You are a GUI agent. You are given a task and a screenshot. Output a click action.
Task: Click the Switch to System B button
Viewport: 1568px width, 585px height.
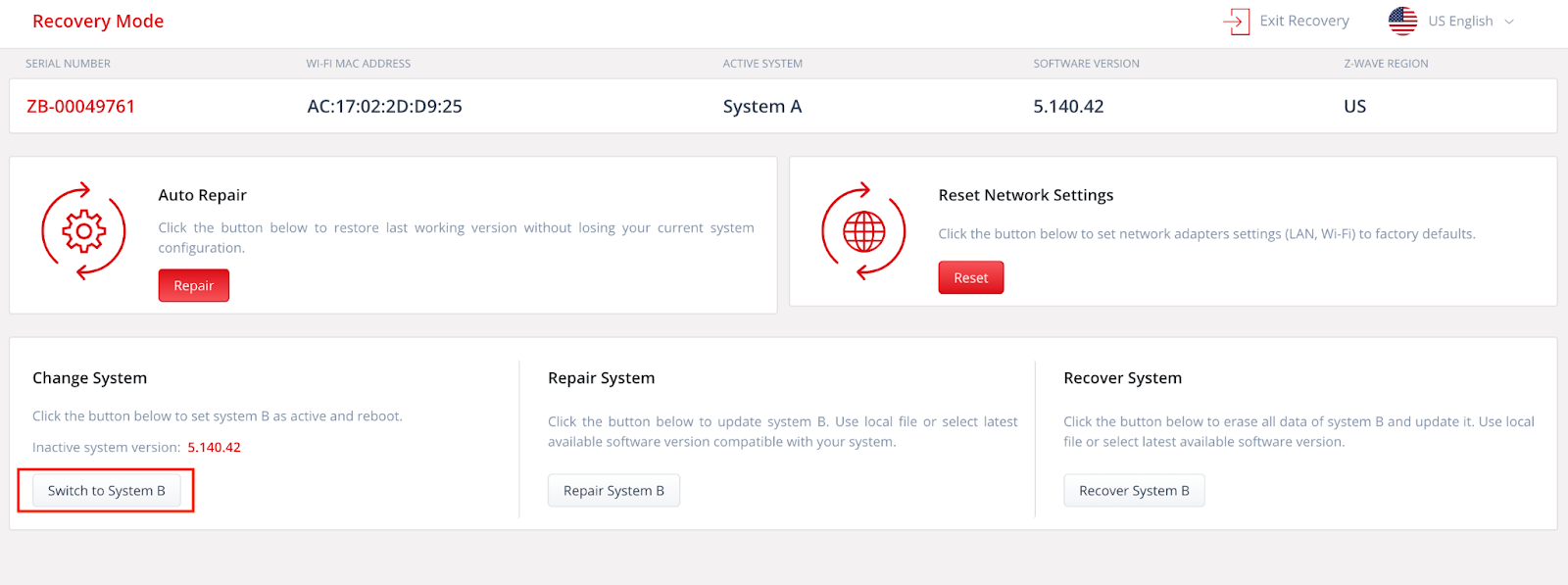[107, 490]
